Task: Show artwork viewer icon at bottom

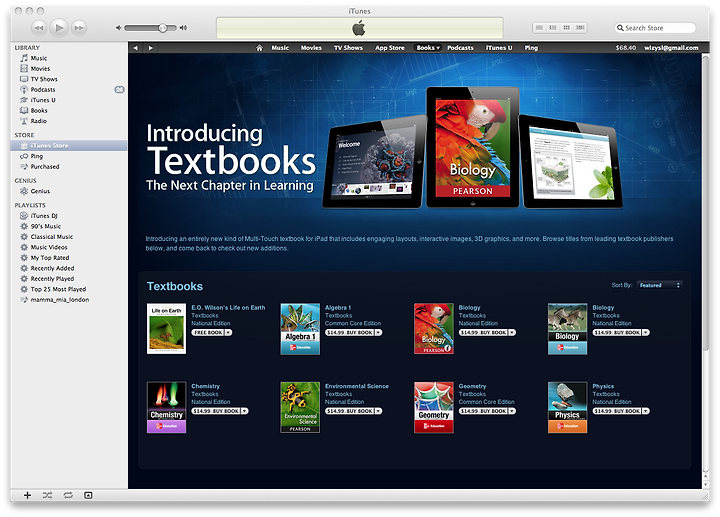Action: pos(88,495)
